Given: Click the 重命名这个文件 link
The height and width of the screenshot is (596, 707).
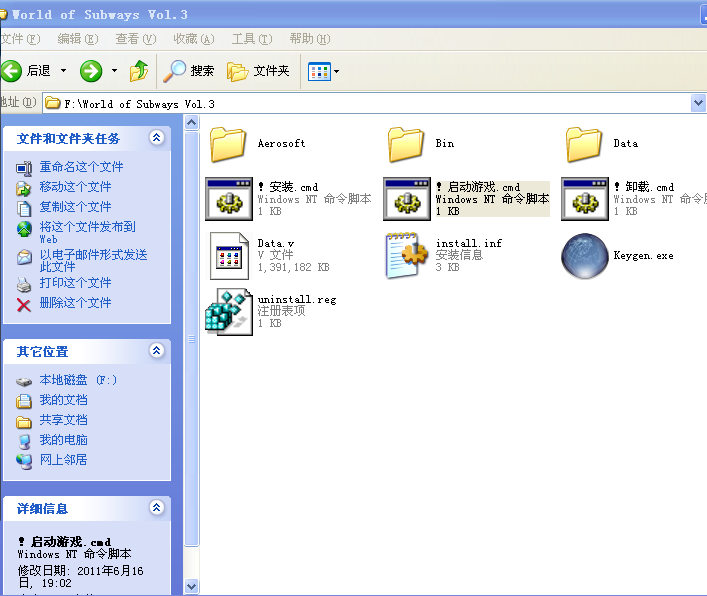Looking at the screenshot, I should pyautogui.click(x=81, y=167).
